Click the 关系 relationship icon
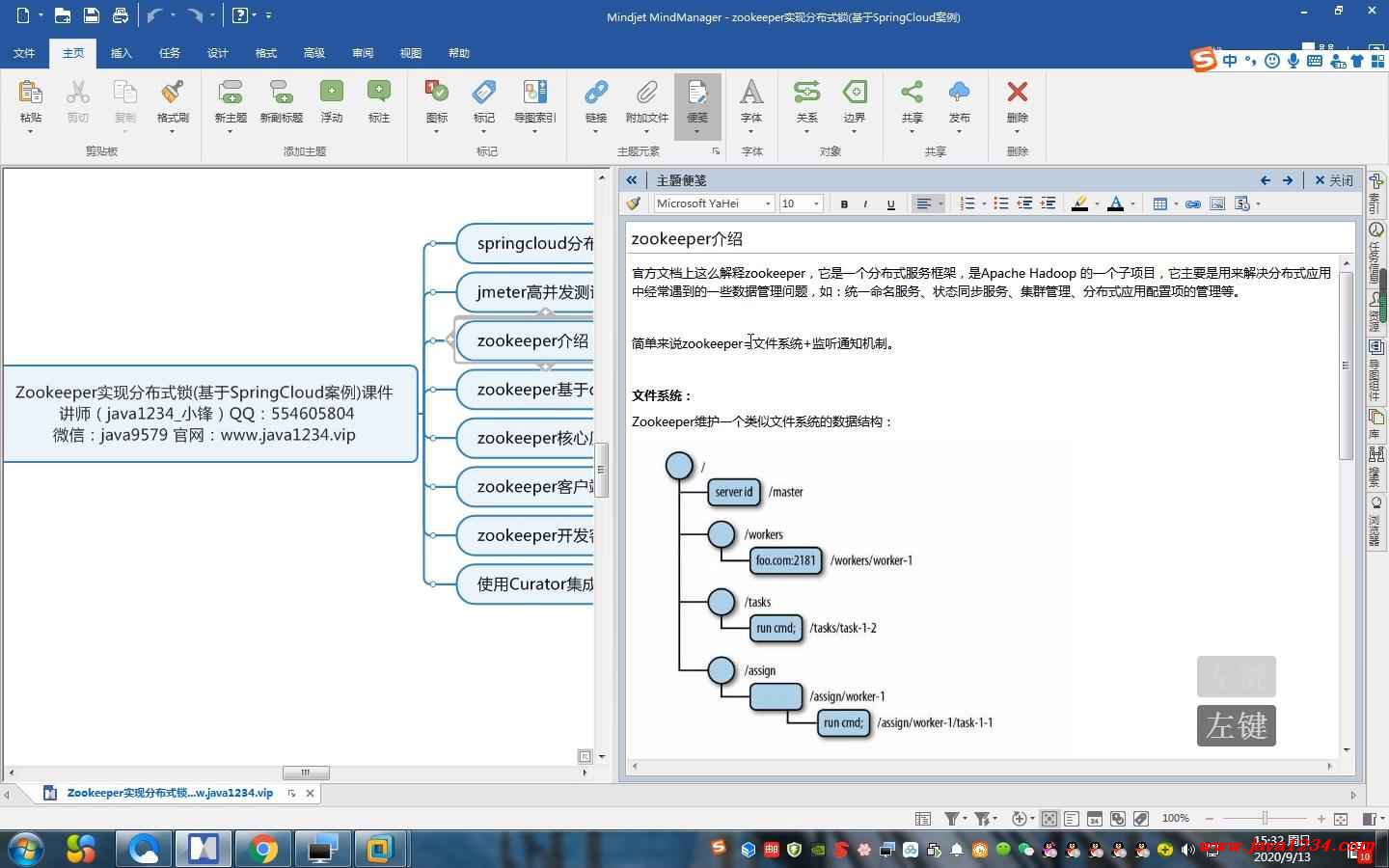 [x=806, y=92]
